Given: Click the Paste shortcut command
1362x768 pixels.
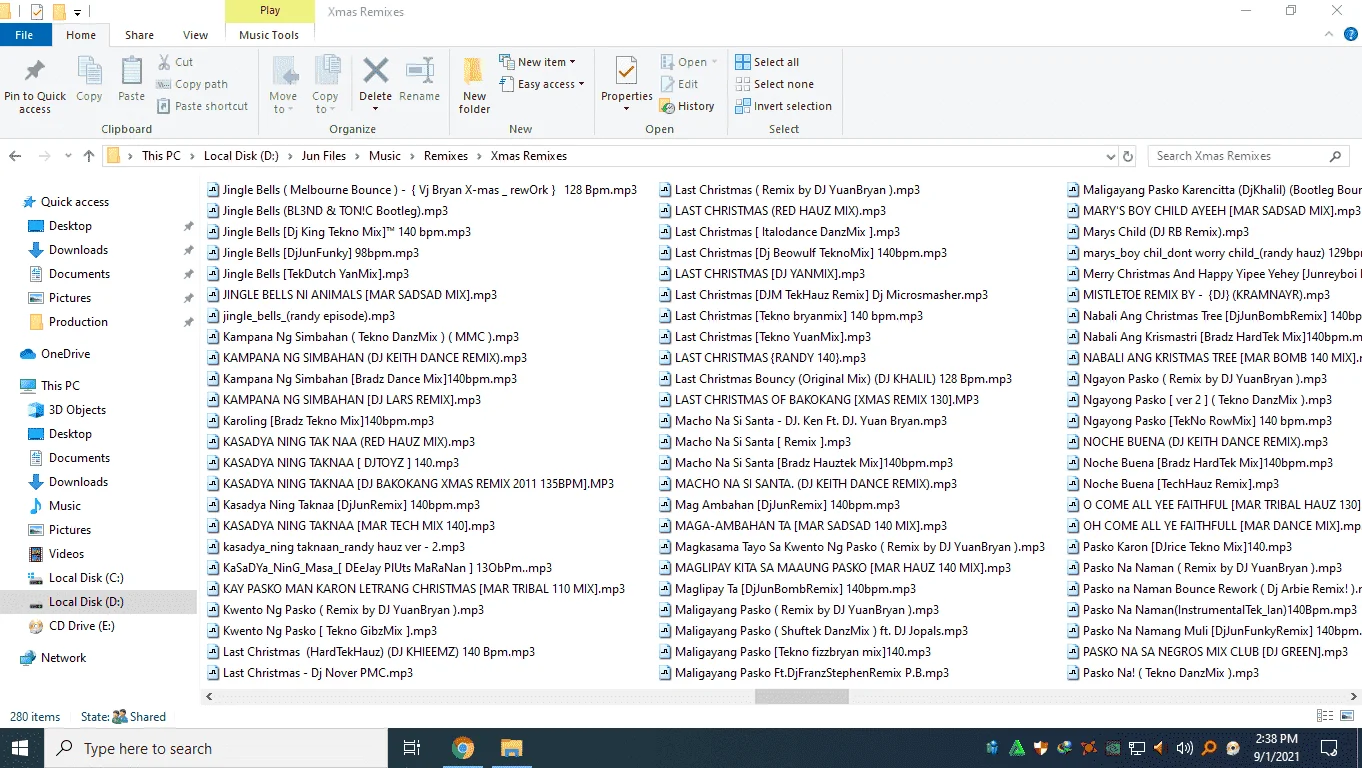Looking at the screenshot, I should click(203, 106).
